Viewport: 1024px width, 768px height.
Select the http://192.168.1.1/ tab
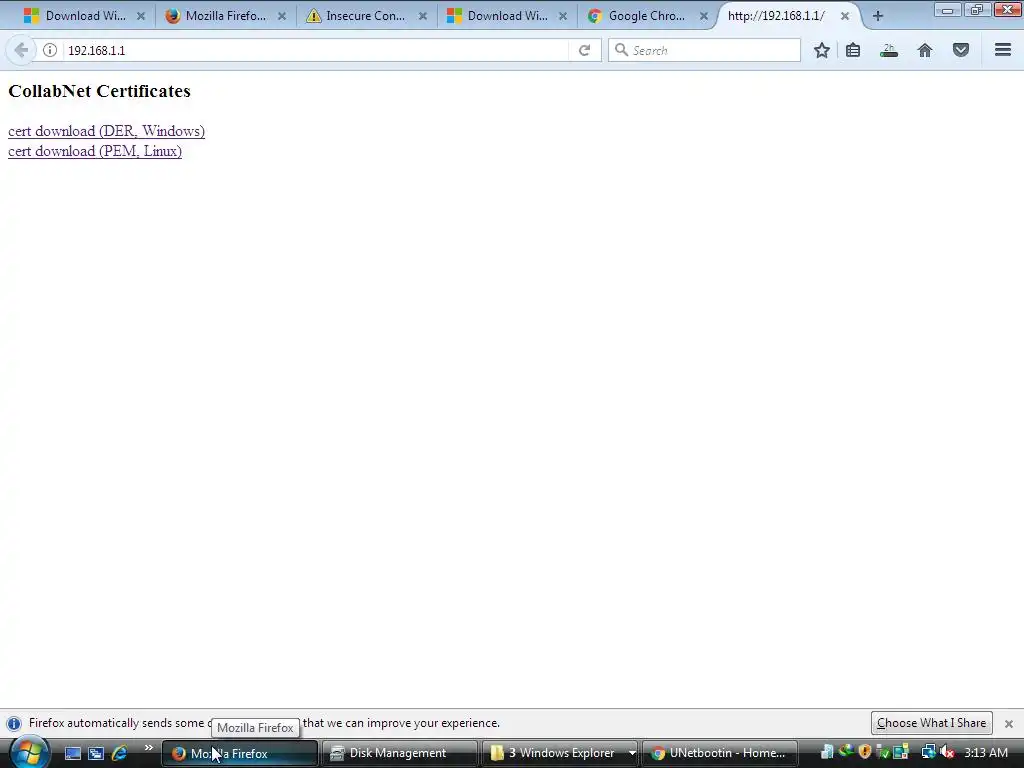tap(777, 16)
